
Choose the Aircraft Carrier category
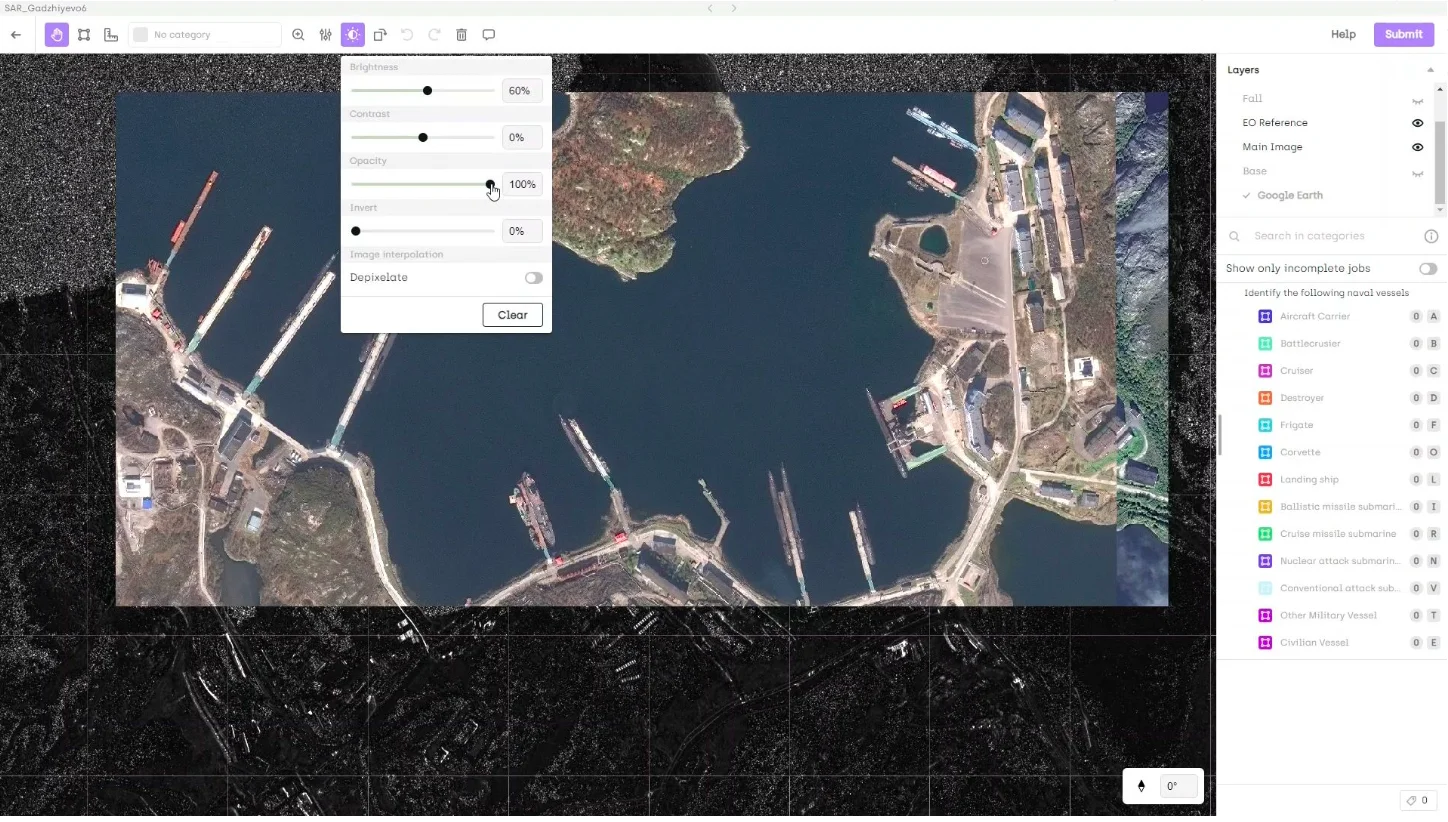[x=1314, y=317]
